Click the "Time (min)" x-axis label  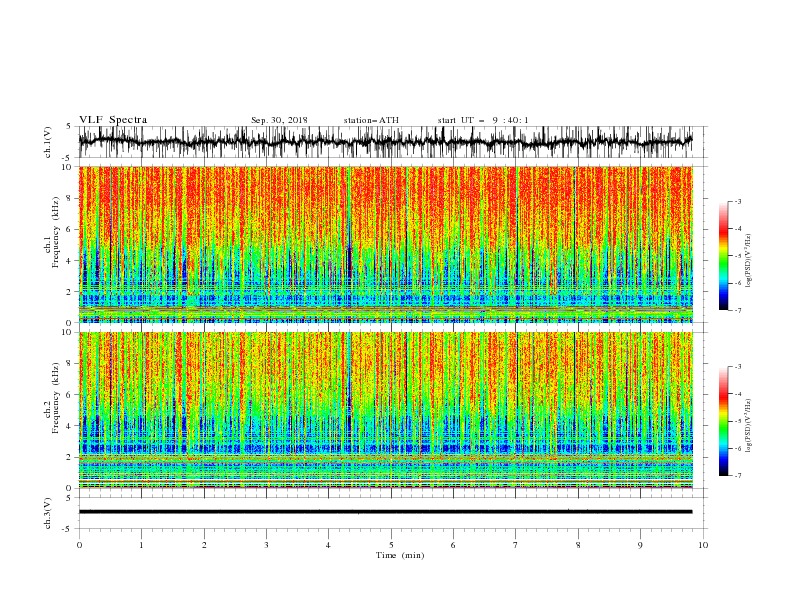click(x=400, y=555)
